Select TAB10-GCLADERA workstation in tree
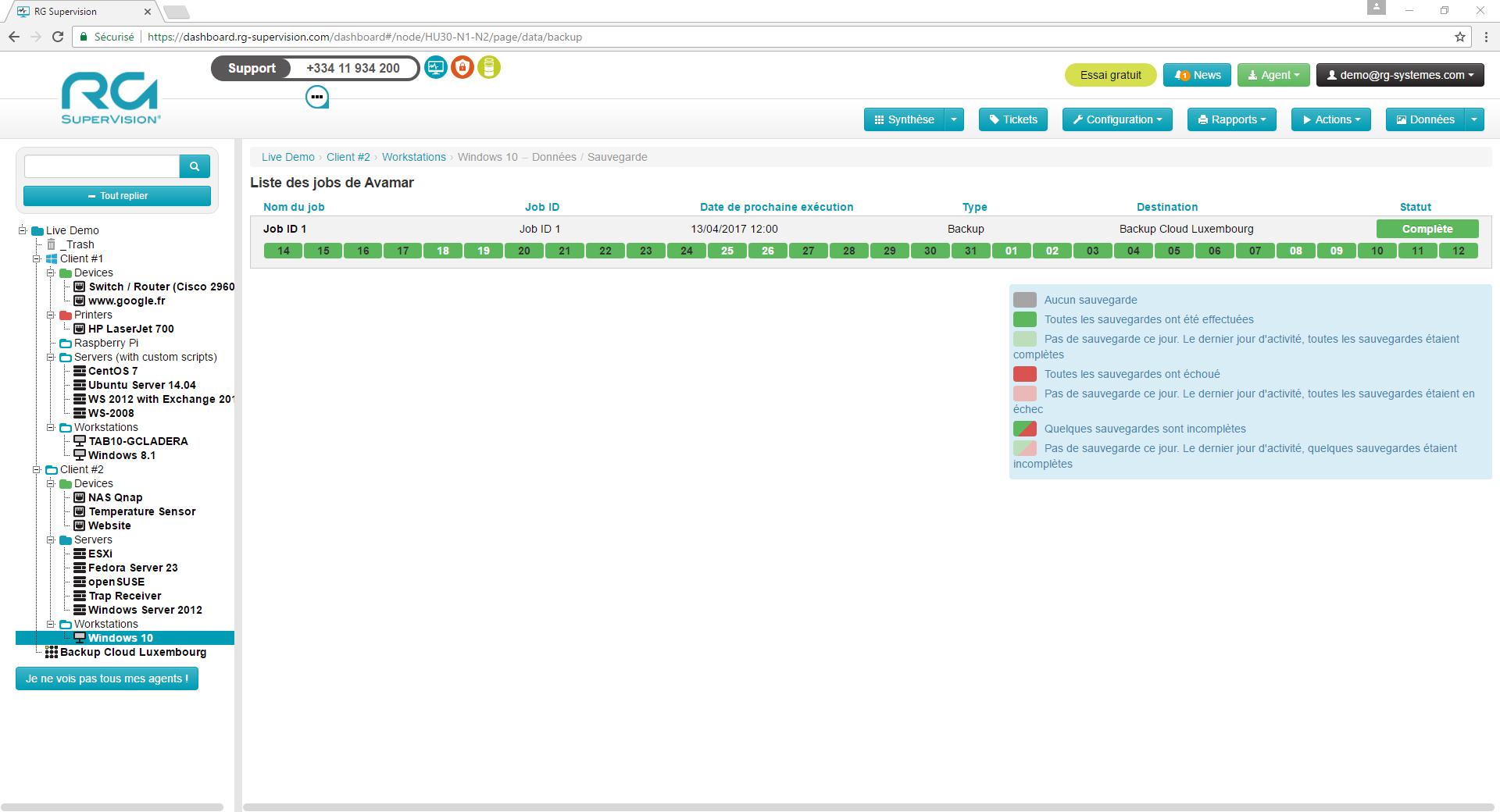 [x=138, y=441]
